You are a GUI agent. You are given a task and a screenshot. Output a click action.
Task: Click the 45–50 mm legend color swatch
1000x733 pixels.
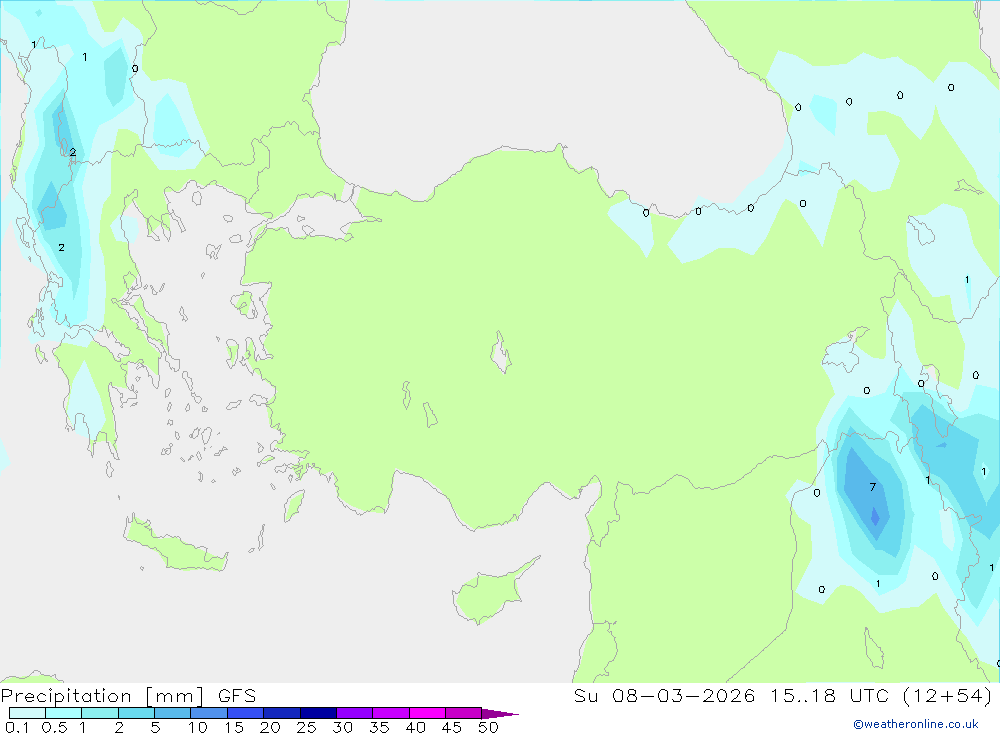pyautogui.click(x=463, y=713)
